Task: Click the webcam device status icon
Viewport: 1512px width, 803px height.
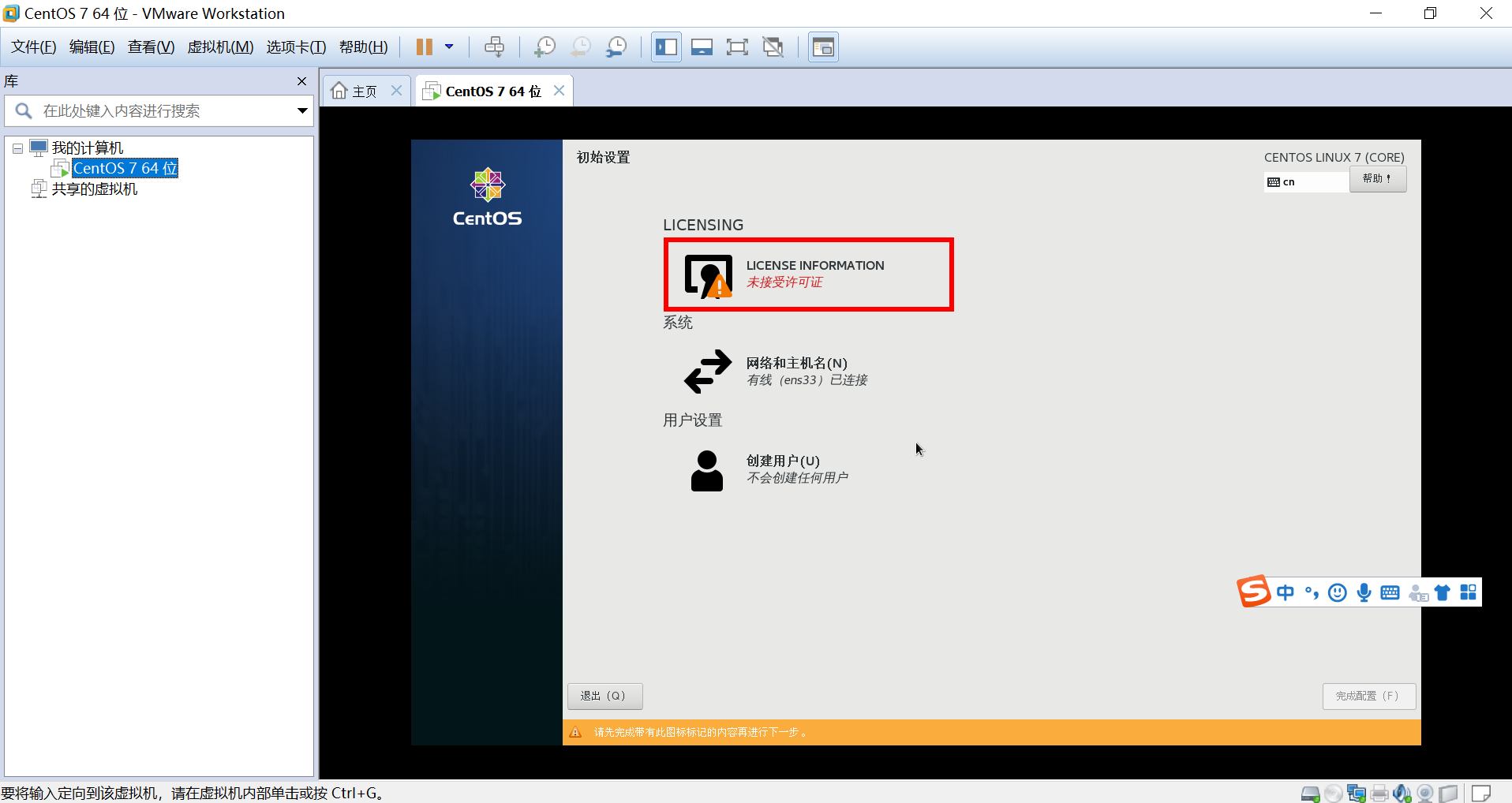Action: [x=1425, y=794]
